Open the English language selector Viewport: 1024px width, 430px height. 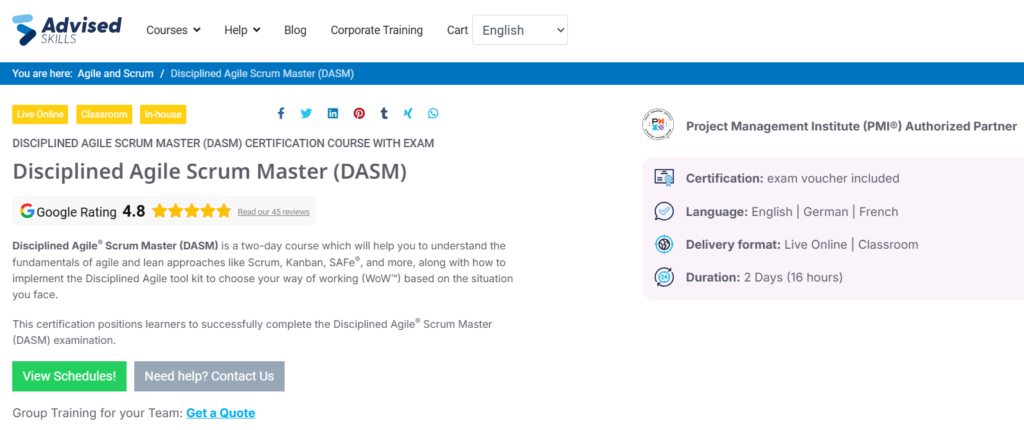point(520,30)
